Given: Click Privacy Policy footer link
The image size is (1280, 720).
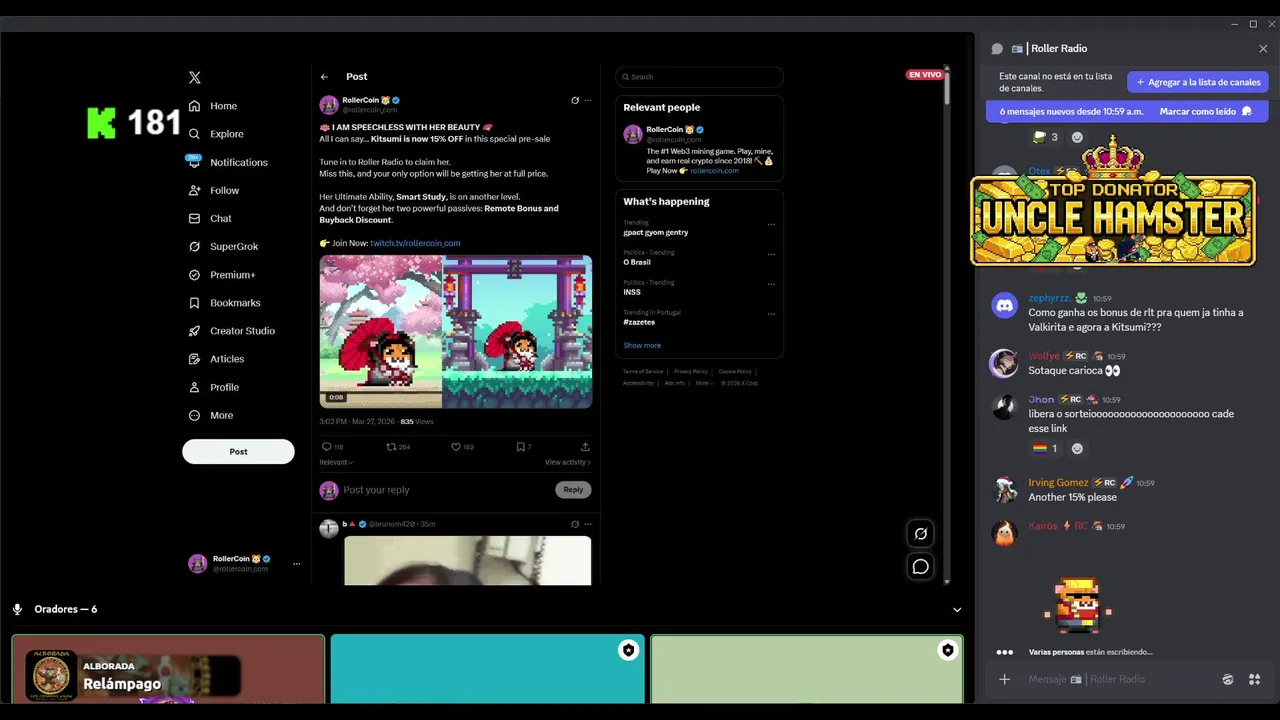Looking at the screenshot, I should coord(690,371).
